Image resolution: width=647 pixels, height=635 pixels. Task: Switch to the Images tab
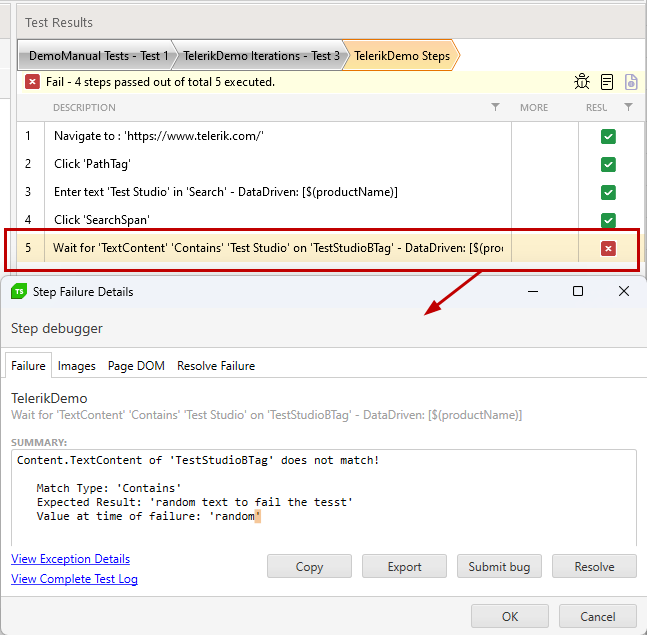pos(76,366)
